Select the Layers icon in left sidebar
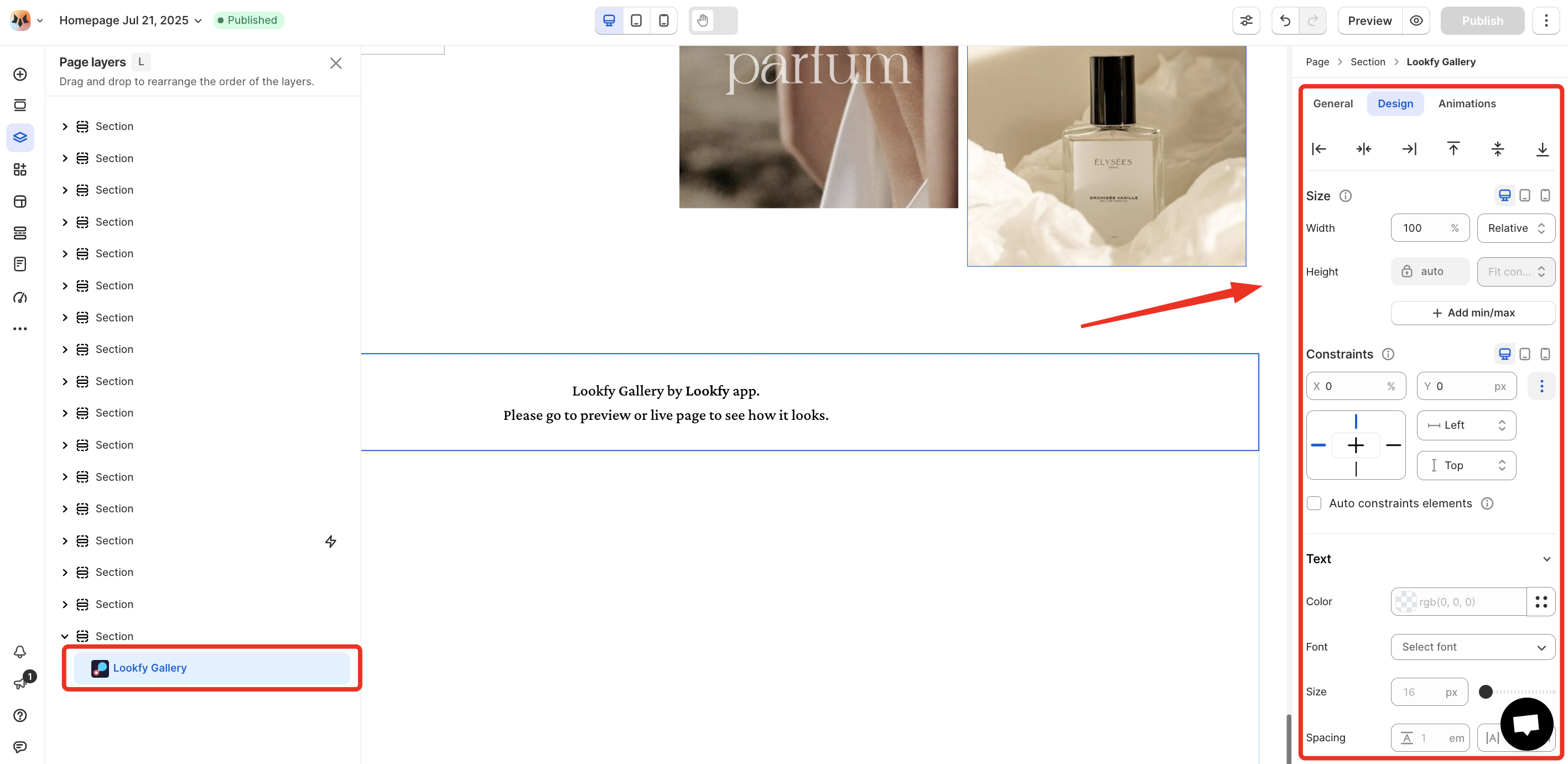 click(x=20, y=137)
